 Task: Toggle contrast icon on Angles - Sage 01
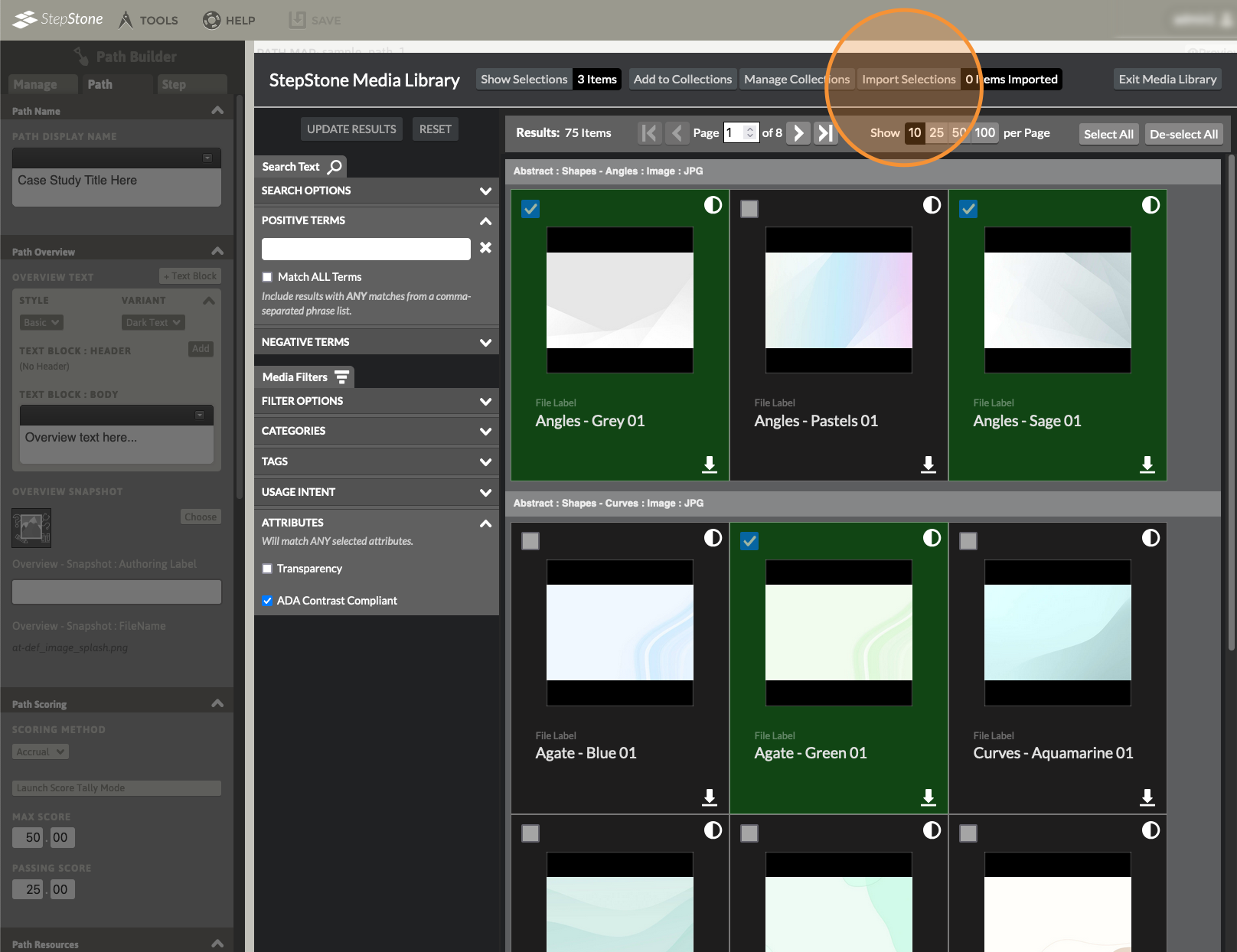1151,205
